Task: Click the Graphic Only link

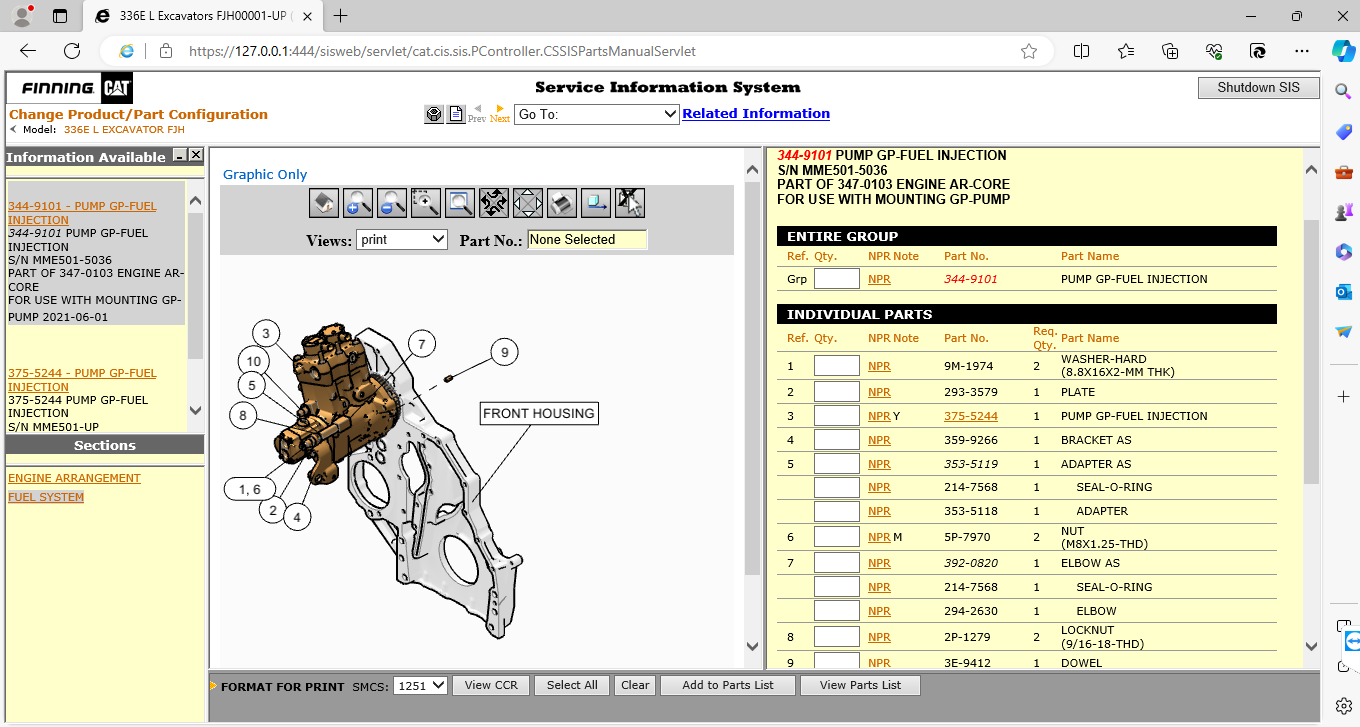Action: click(x=265, y=174)
